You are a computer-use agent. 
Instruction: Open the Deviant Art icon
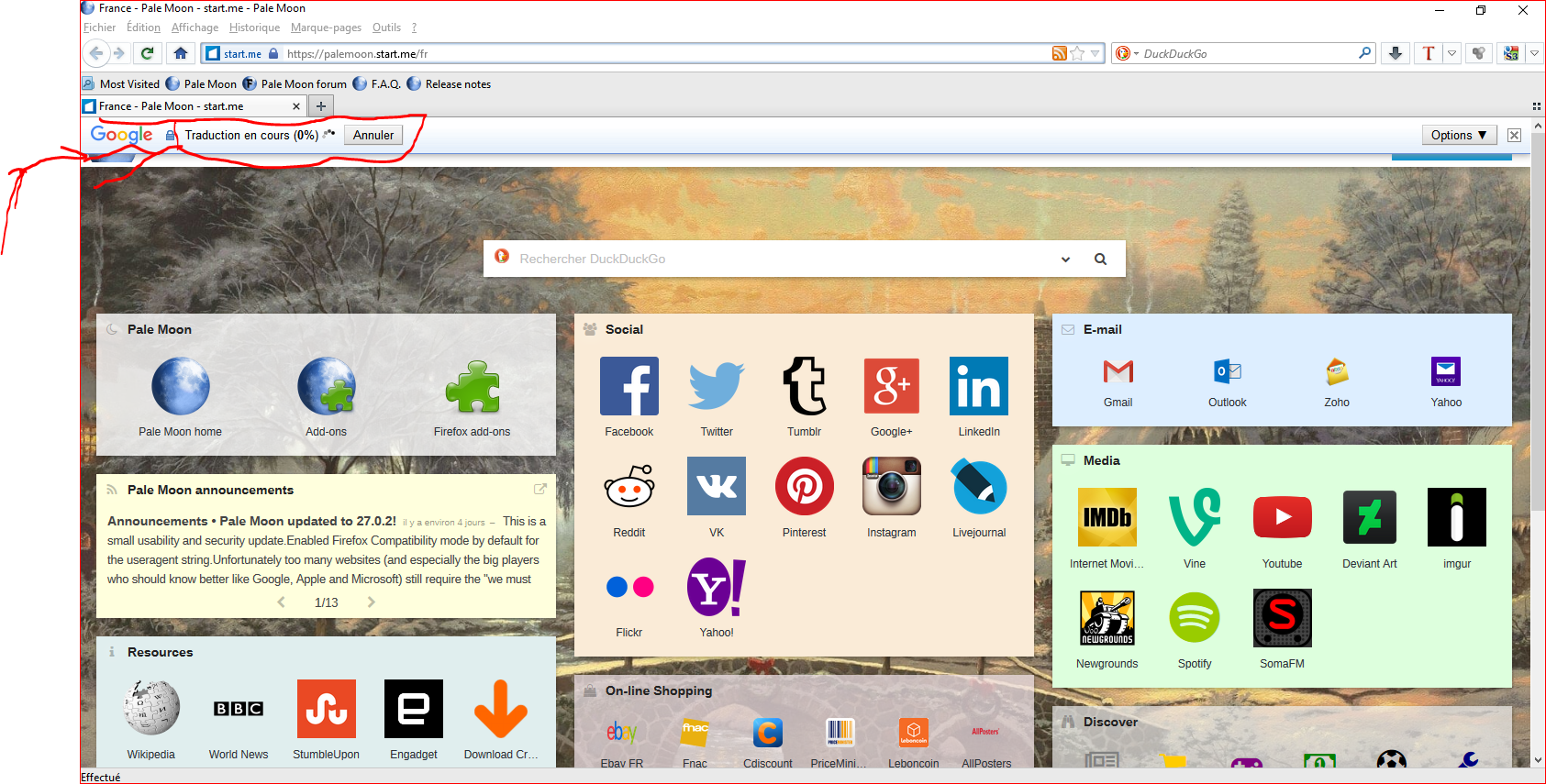(x=1370, y=517)
